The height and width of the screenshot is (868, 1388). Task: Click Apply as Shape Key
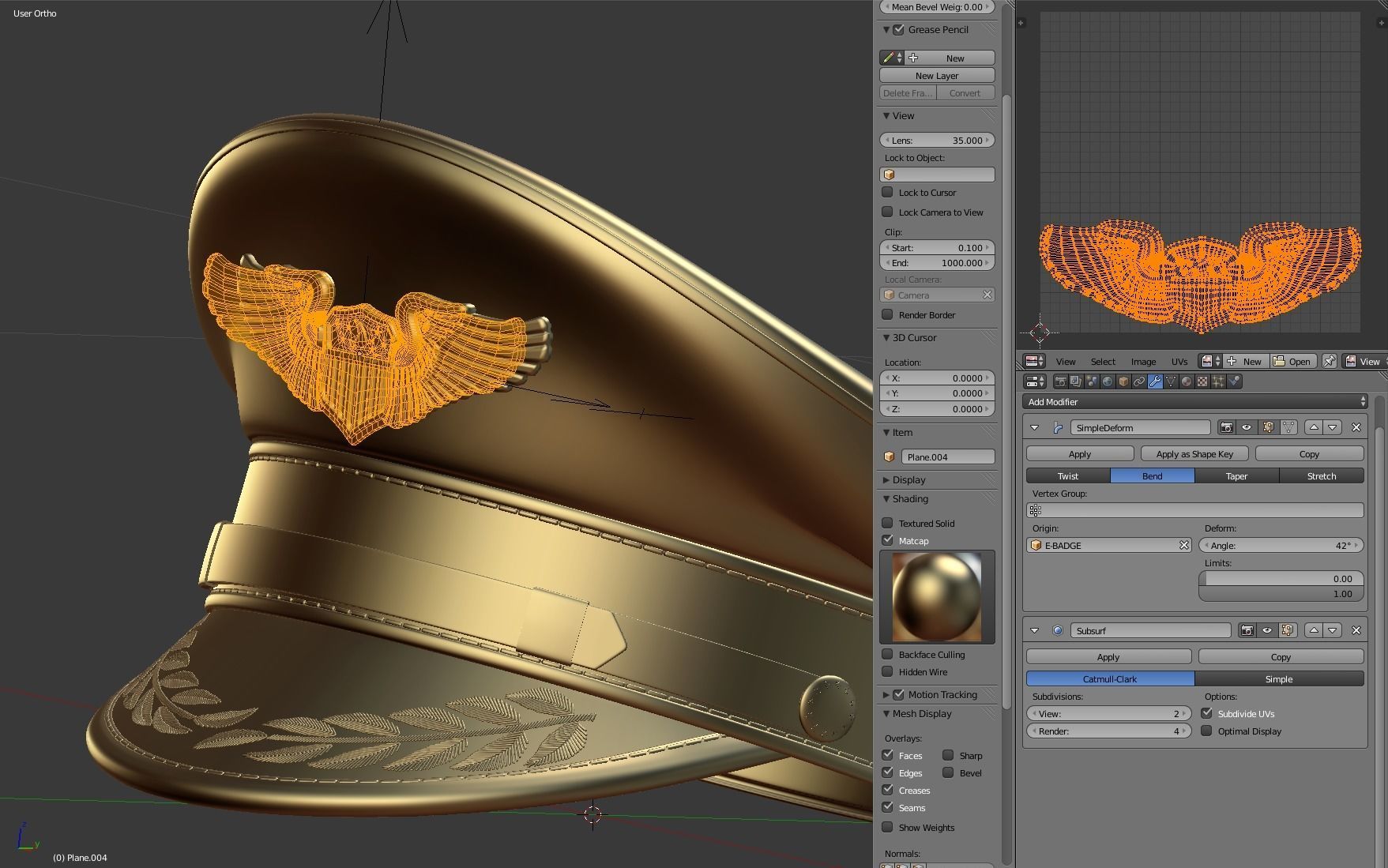(x=1194, y=454)
